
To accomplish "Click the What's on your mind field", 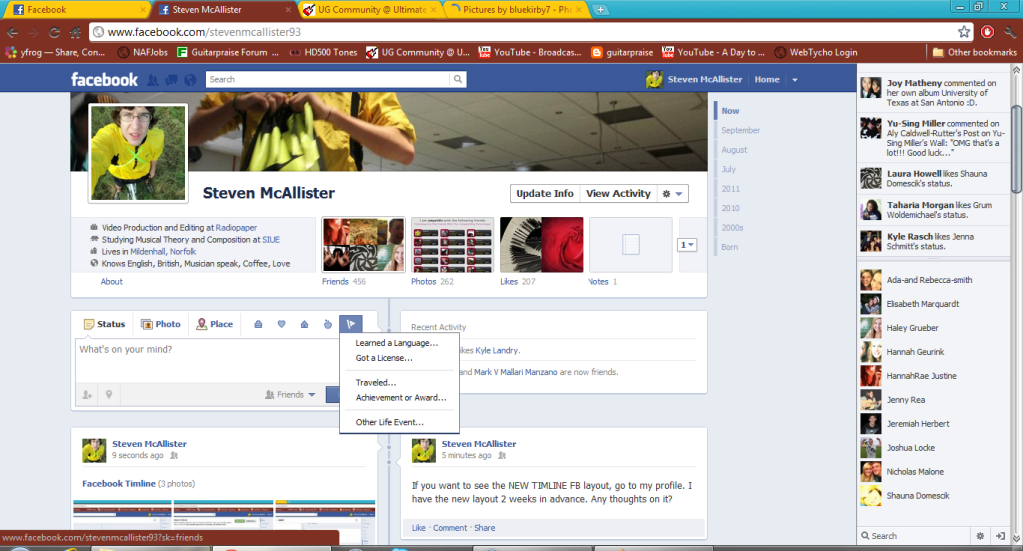I will [207, 360].
